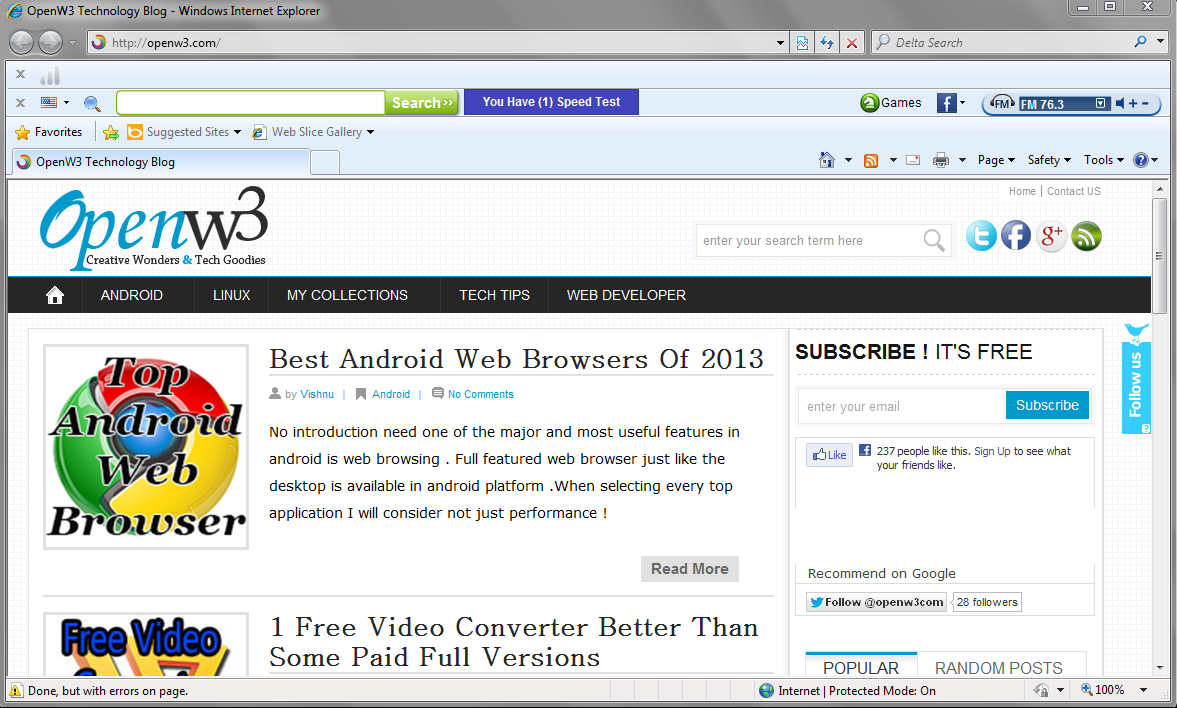Open OpenW3 Google Plus icon
Image resolution: width=1177 pixels, height=708 pixels.
pyautogui.click(x=1051, y=236)
